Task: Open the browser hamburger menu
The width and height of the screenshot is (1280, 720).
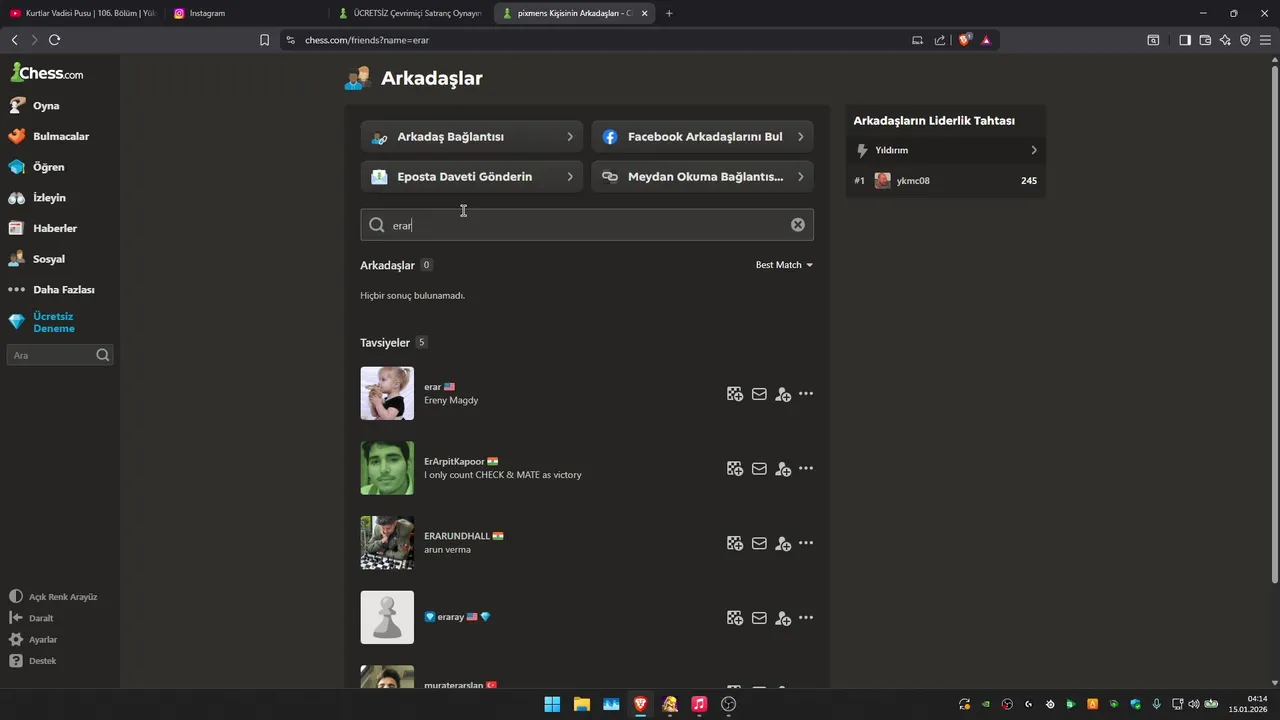Action: click(x=1265, y=40)
